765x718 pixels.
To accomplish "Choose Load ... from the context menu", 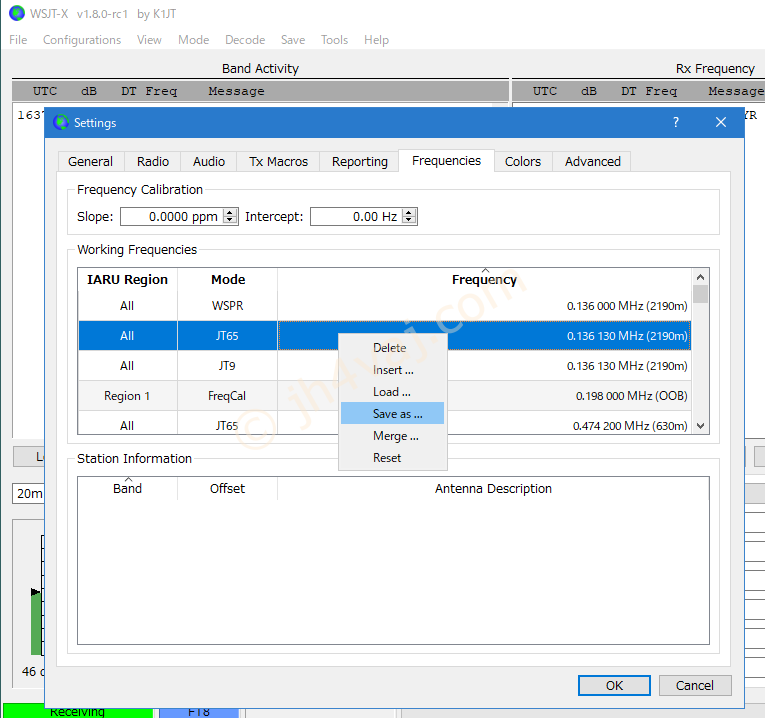I will (x=393, y=392).
